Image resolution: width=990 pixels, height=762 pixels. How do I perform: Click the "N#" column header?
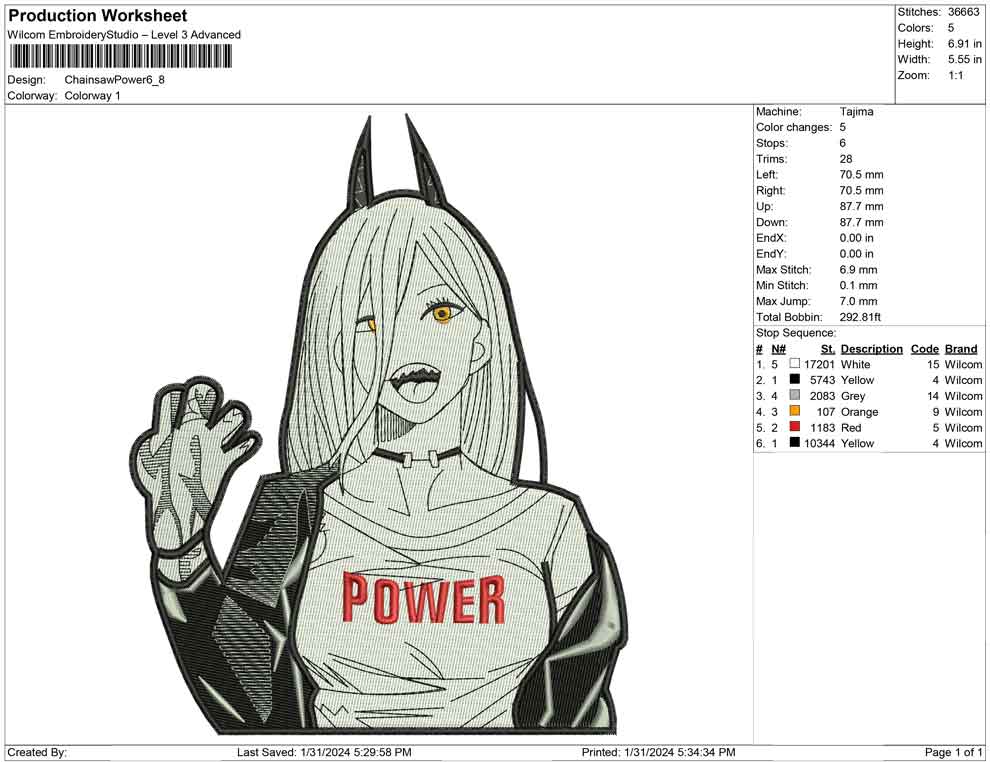tap(778, 349)
